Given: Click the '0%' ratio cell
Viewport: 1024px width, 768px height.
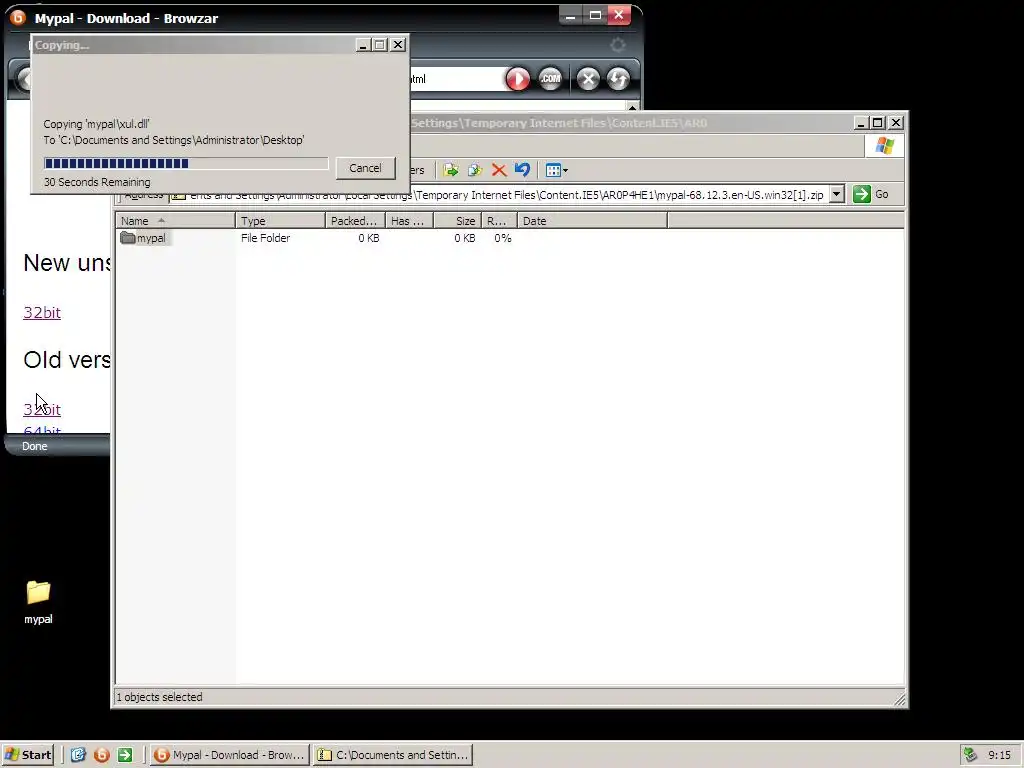Looking at the screenshot, I should pyautogui.click(x=503, y=238).
